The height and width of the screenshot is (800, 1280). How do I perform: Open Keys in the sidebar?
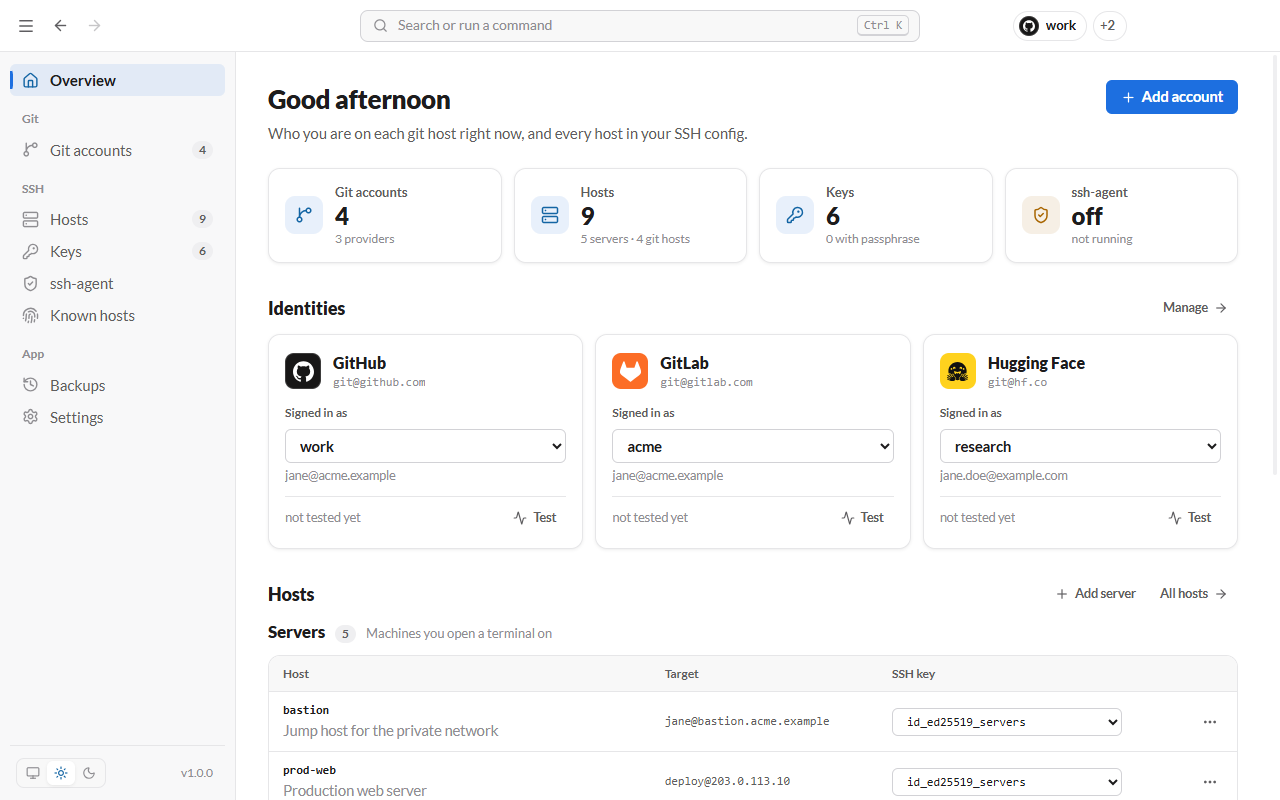118,251
